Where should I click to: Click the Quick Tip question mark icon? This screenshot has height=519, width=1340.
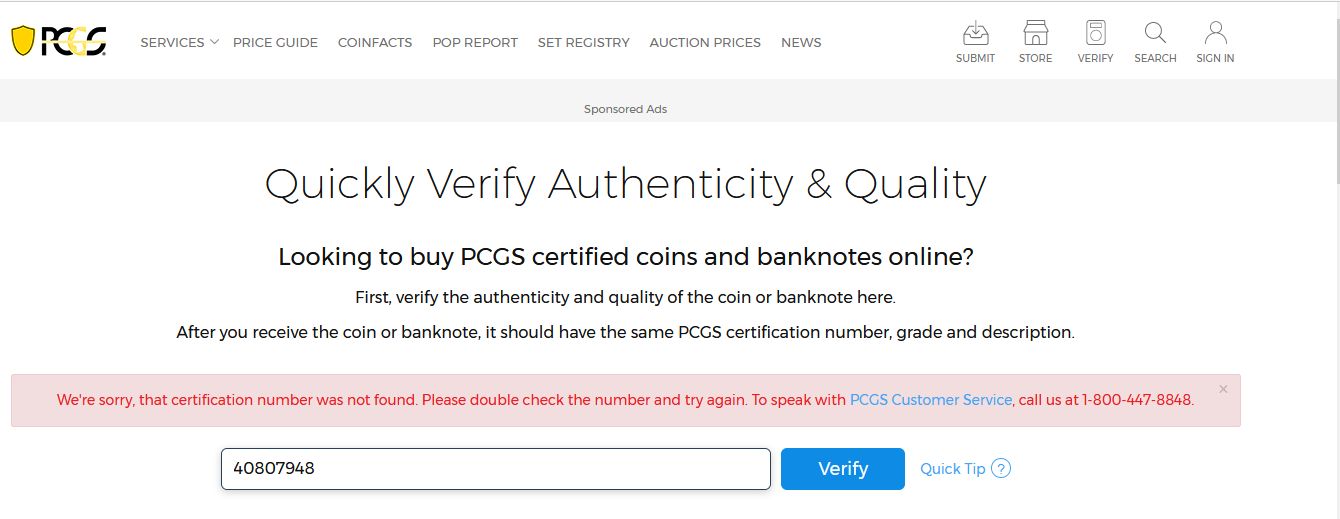(x=1001, y=468)
